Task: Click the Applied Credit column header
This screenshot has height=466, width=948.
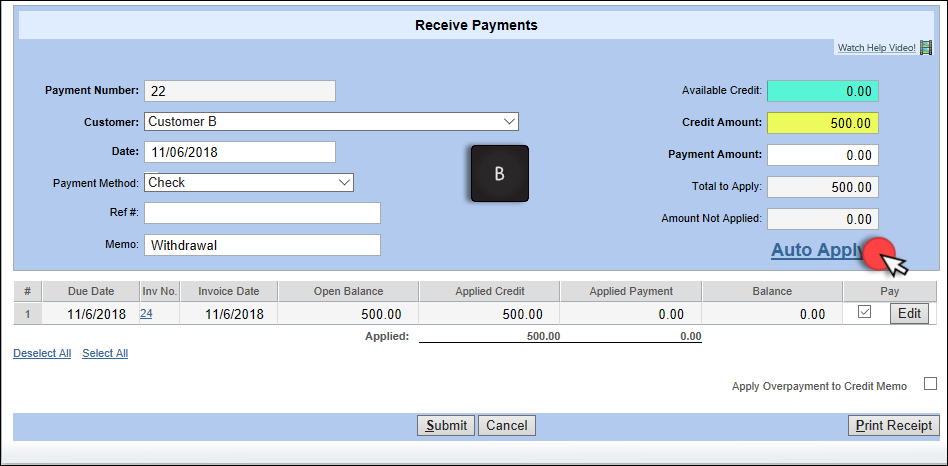Action: tap(490, 291)
